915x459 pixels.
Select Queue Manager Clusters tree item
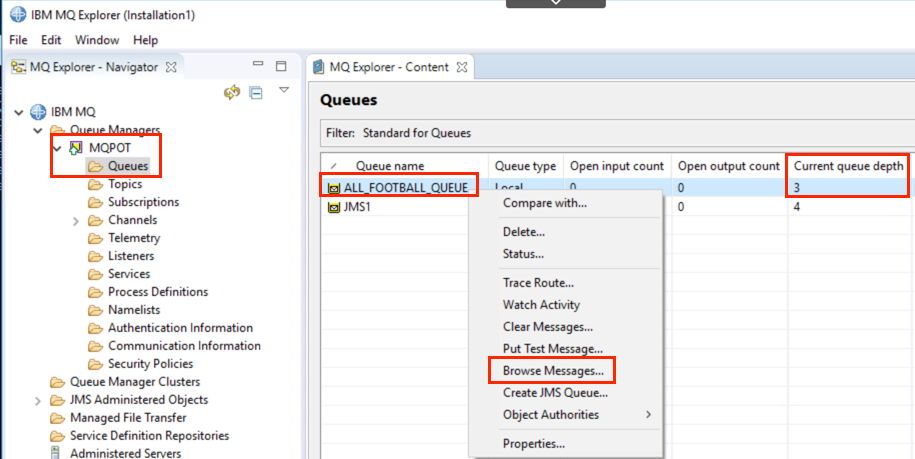tap(135, 383)
